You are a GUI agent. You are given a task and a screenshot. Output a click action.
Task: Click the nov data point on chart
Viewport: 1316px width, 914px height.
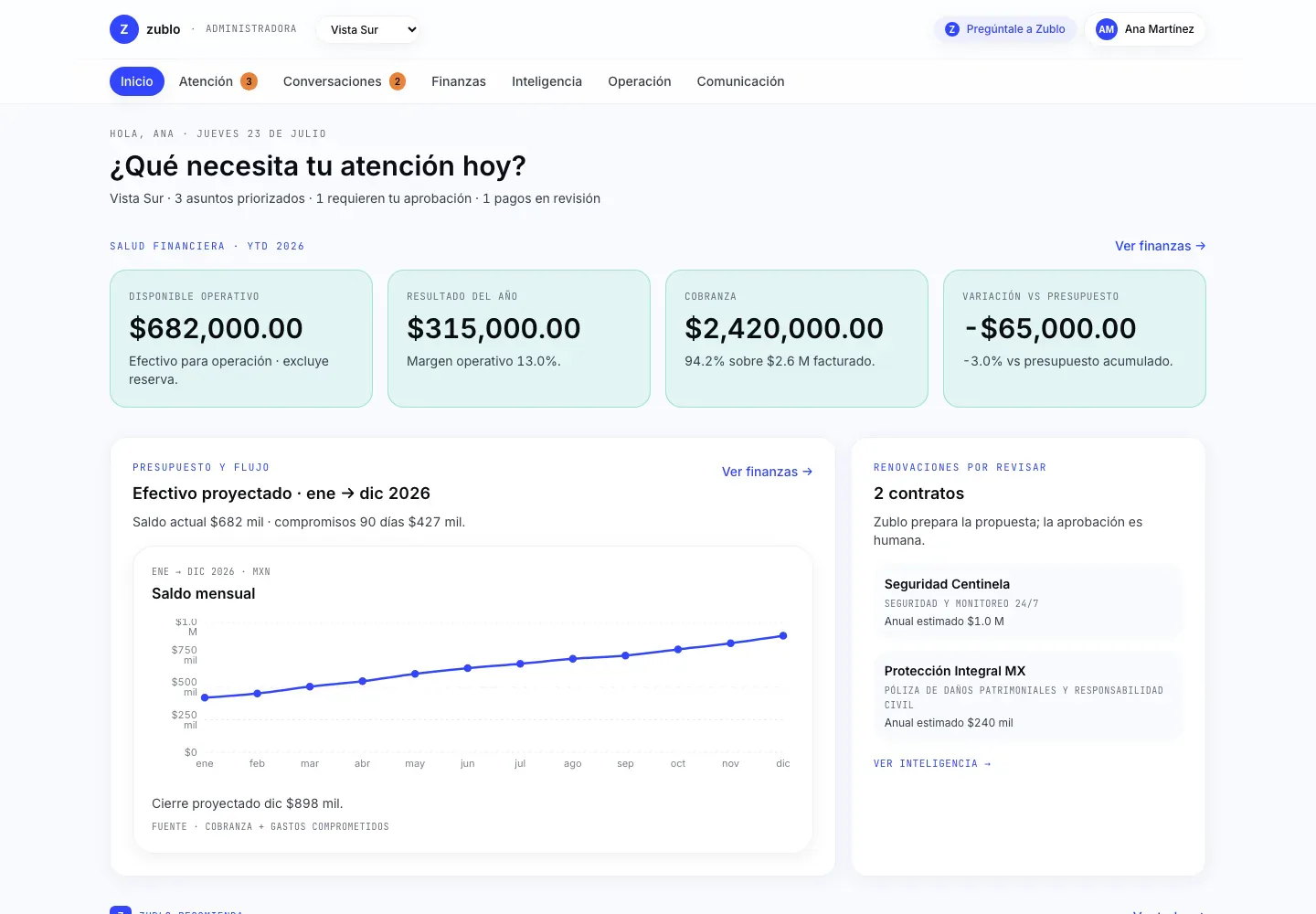(x=730, y=643)
